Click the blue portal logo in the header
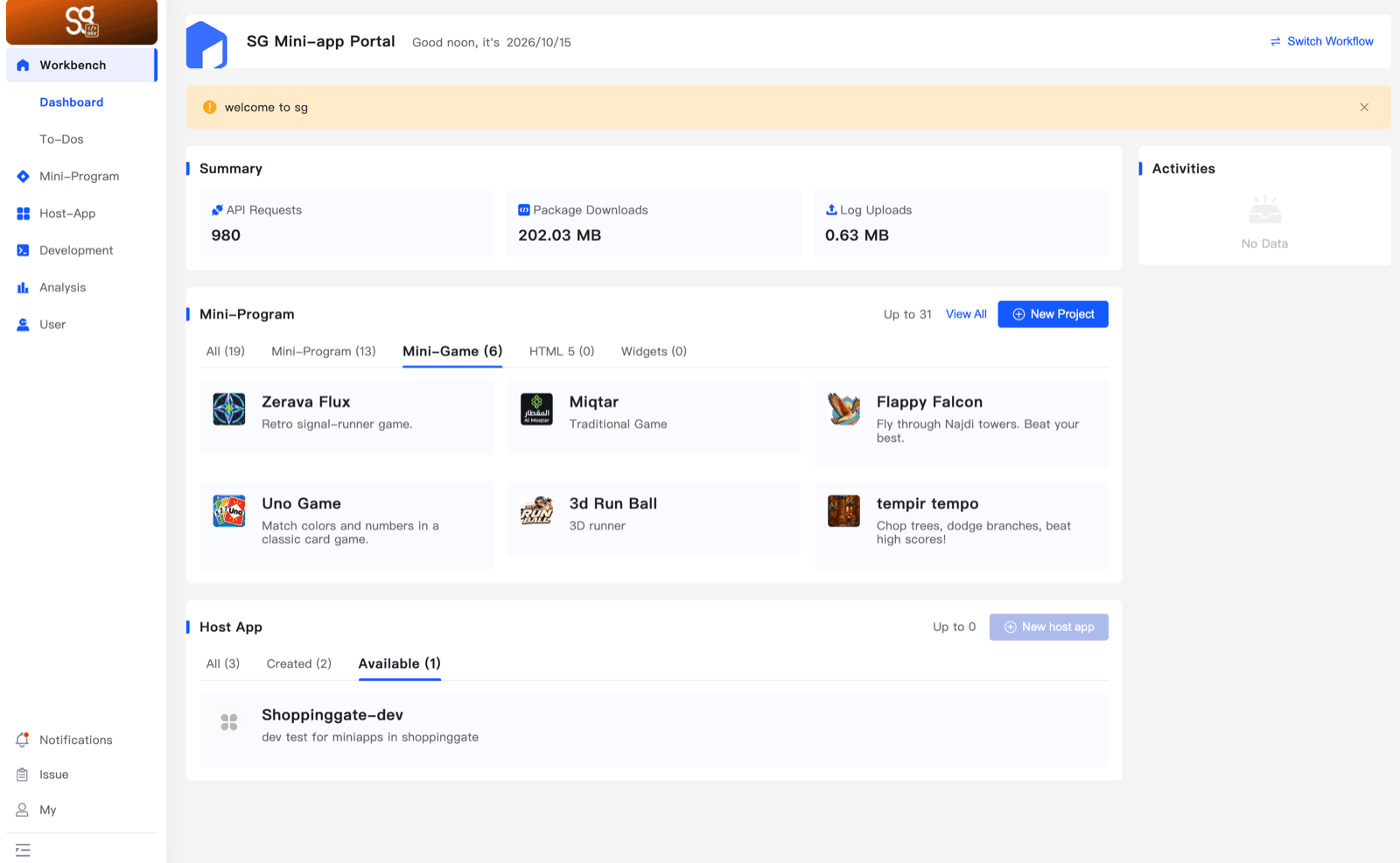Image resolution: width=1400 pixels, height=863 pixels. tap(206, 45)
